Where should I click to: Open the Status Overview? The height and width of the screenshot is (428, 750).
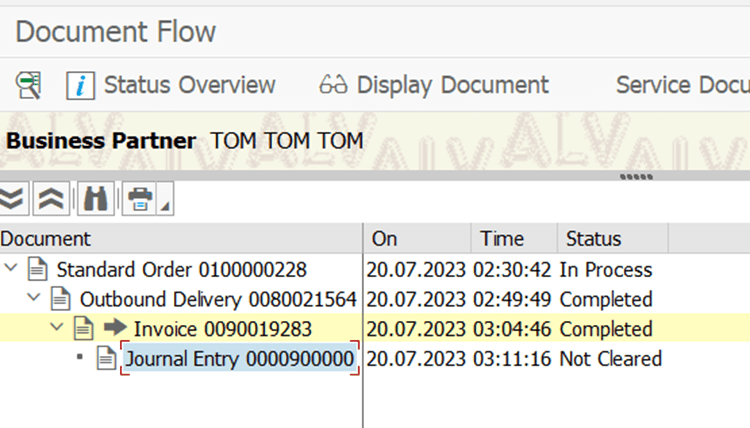(189, 85)
